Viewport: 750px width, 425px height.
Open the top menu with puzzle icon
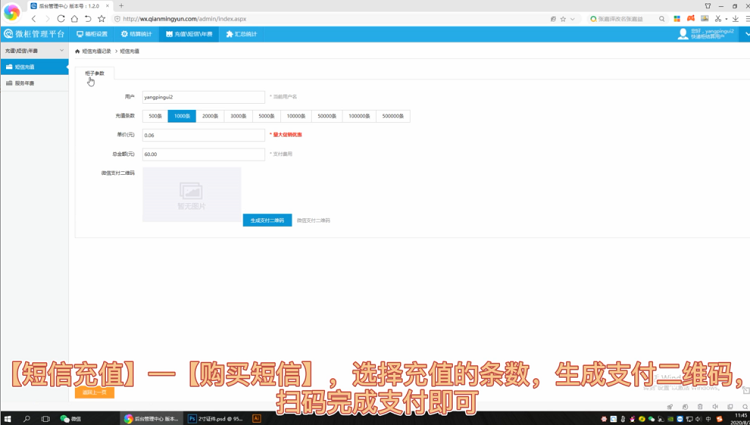(x=242, y=34)
